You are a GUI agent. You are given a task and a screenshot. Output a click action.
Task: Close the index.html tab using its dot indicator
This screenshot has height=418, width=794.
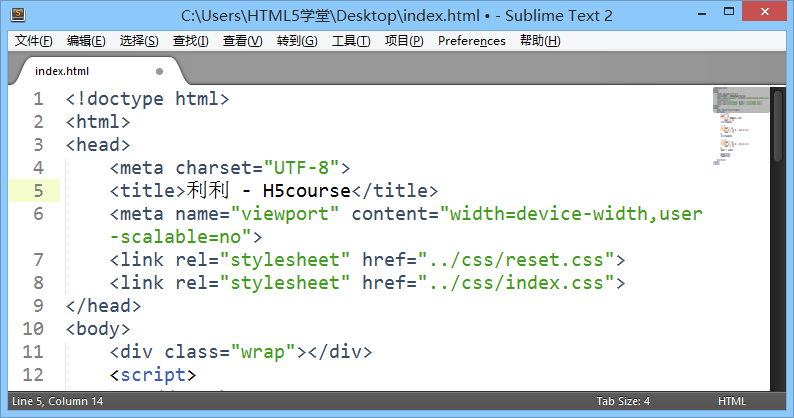[160, 71]
